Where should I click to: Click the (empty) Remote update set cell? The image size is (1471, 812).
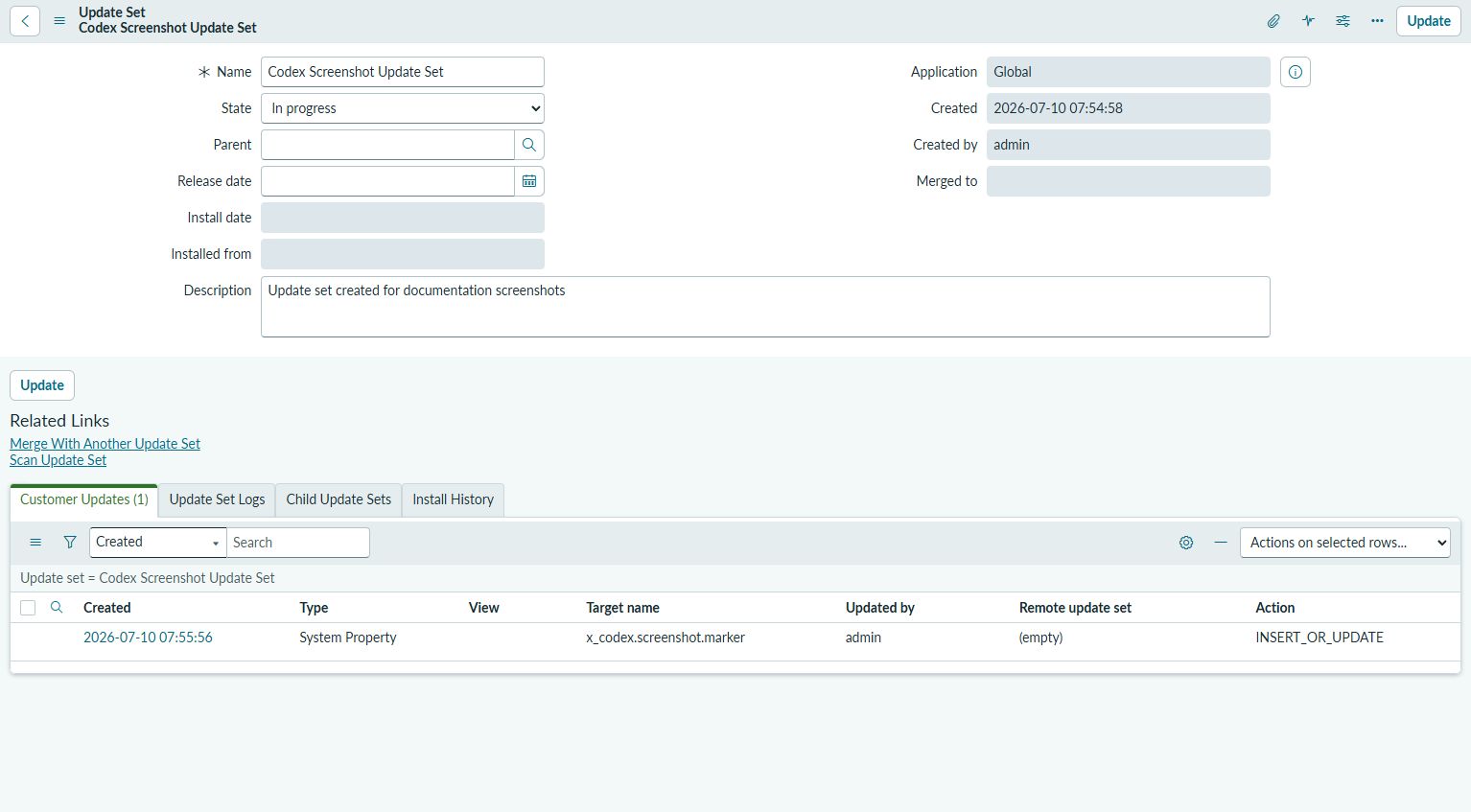[1040, 638]
